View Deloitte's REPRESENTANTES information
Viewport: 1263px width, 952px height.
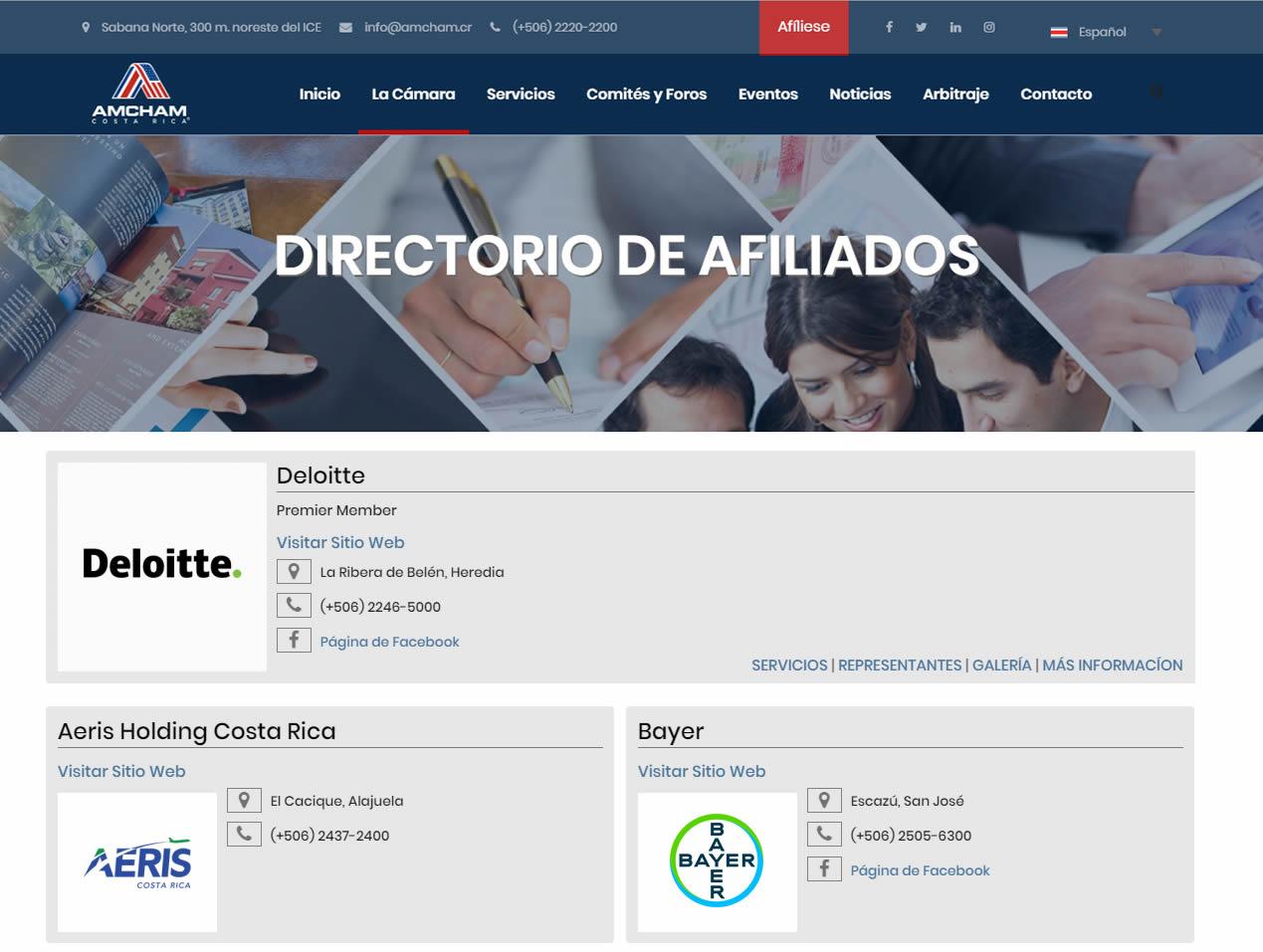click(x=899, y=665)
